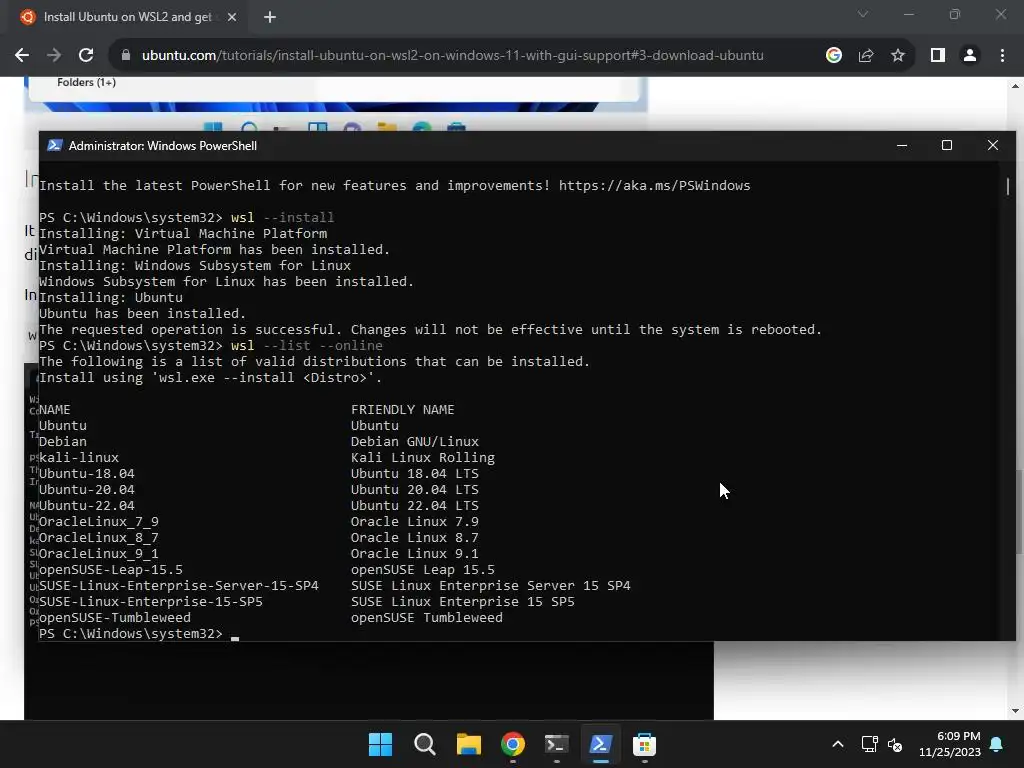Click browser scrollbar up arrow
Screen dimensions: 1024x768
(x=1015, y=86)
